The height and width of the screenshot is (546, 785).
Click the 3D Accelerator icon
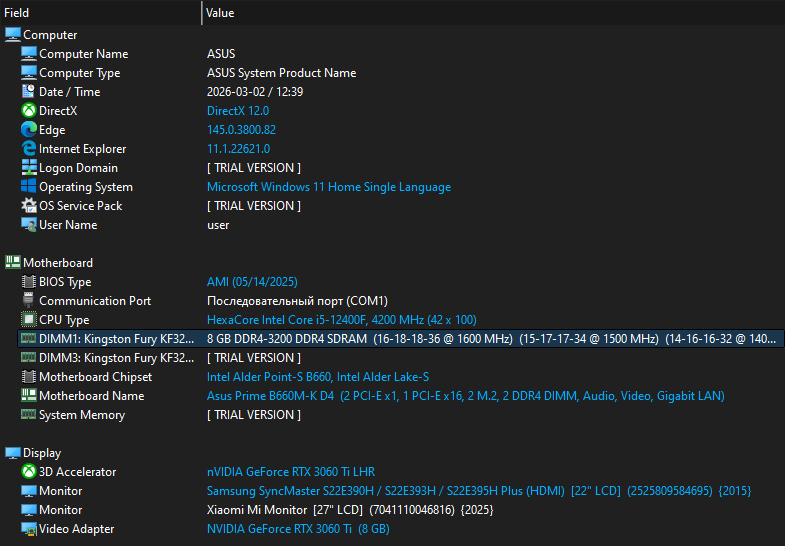coord(29,472)
